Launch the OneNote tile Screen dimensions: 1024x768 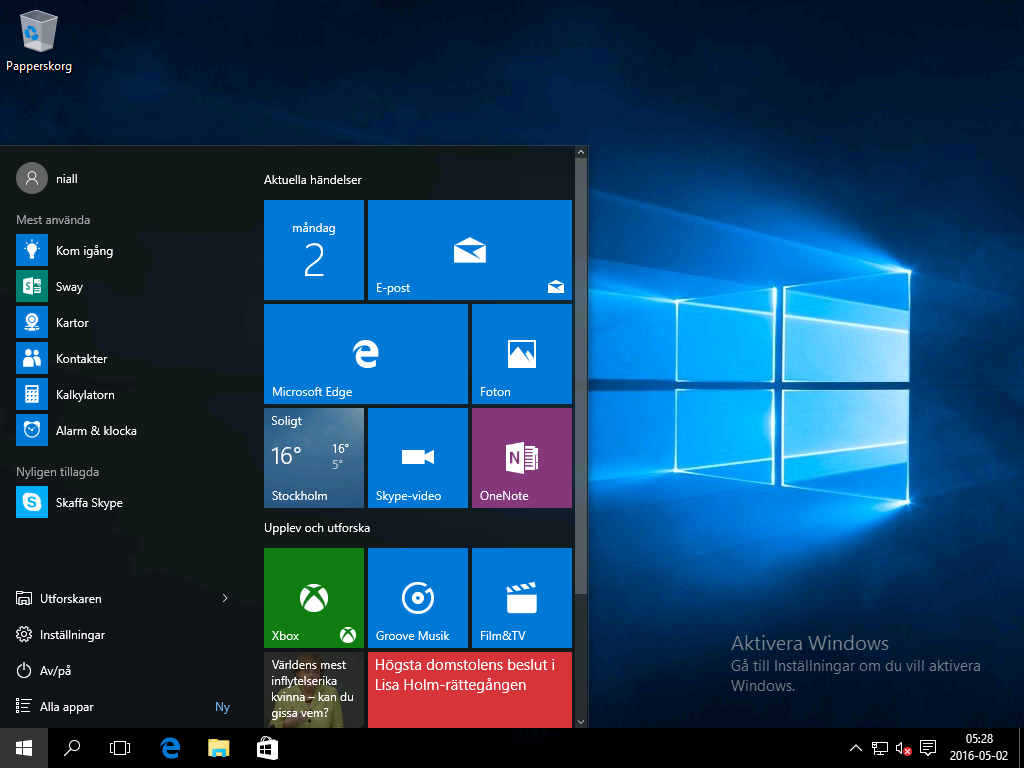point(522,458)
